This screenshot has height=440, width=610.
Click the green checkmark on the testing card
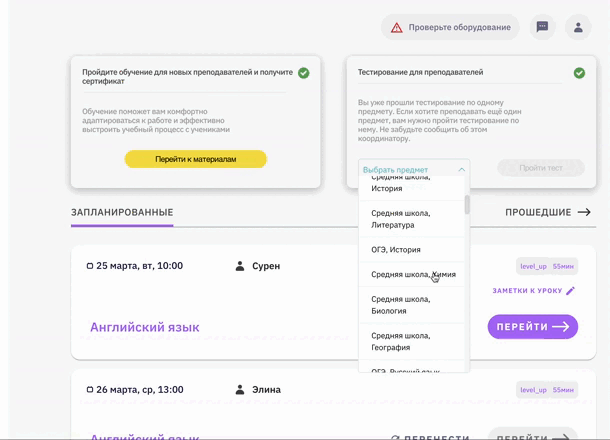coord(579,73)
